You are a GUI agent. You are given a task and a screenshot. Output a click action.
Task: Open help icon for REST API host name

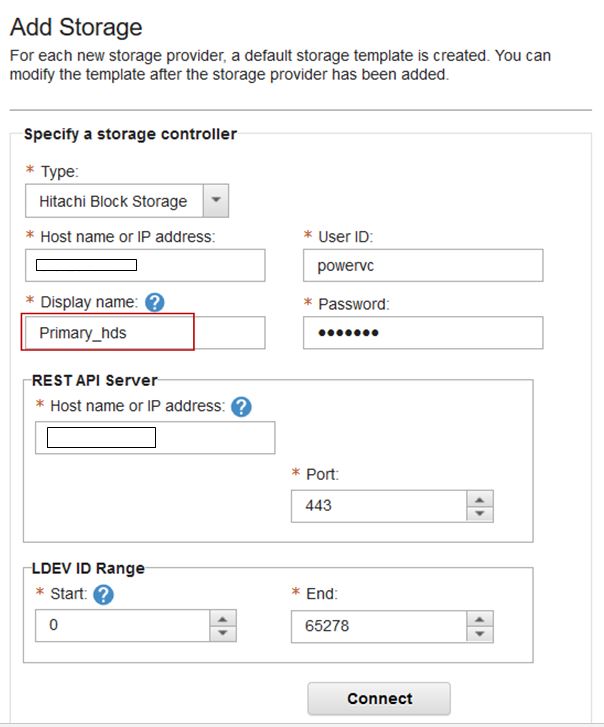point(241,407)
